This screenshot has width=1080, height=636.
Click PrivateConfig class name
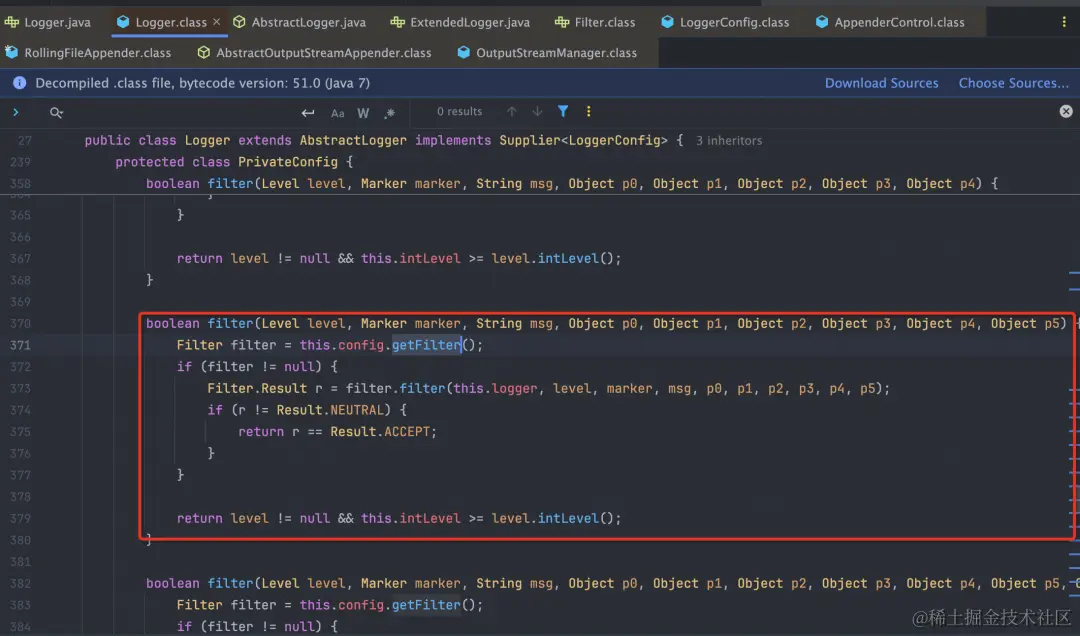[x=288, y=162]
